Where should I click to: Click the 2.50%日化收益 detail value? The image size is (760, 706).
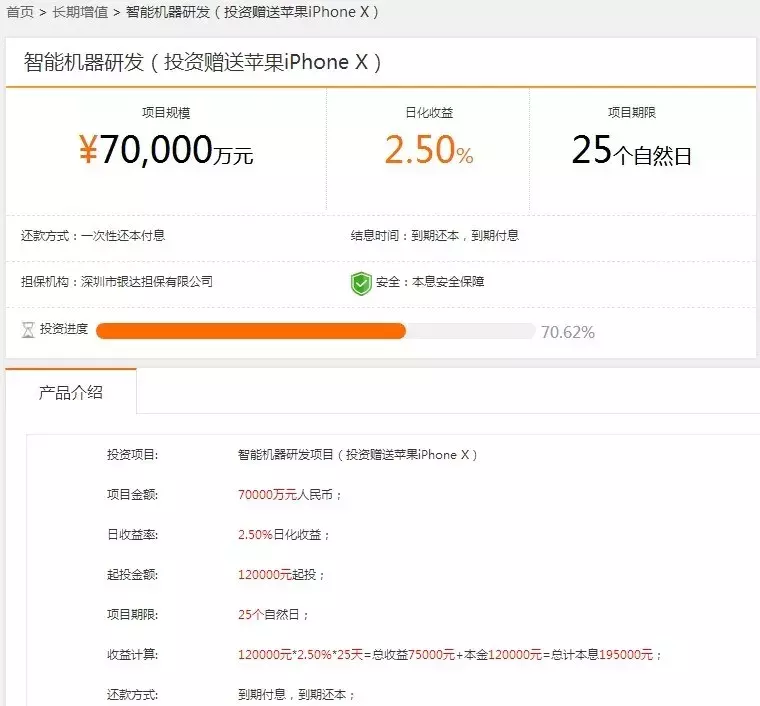tap(284, 534)
